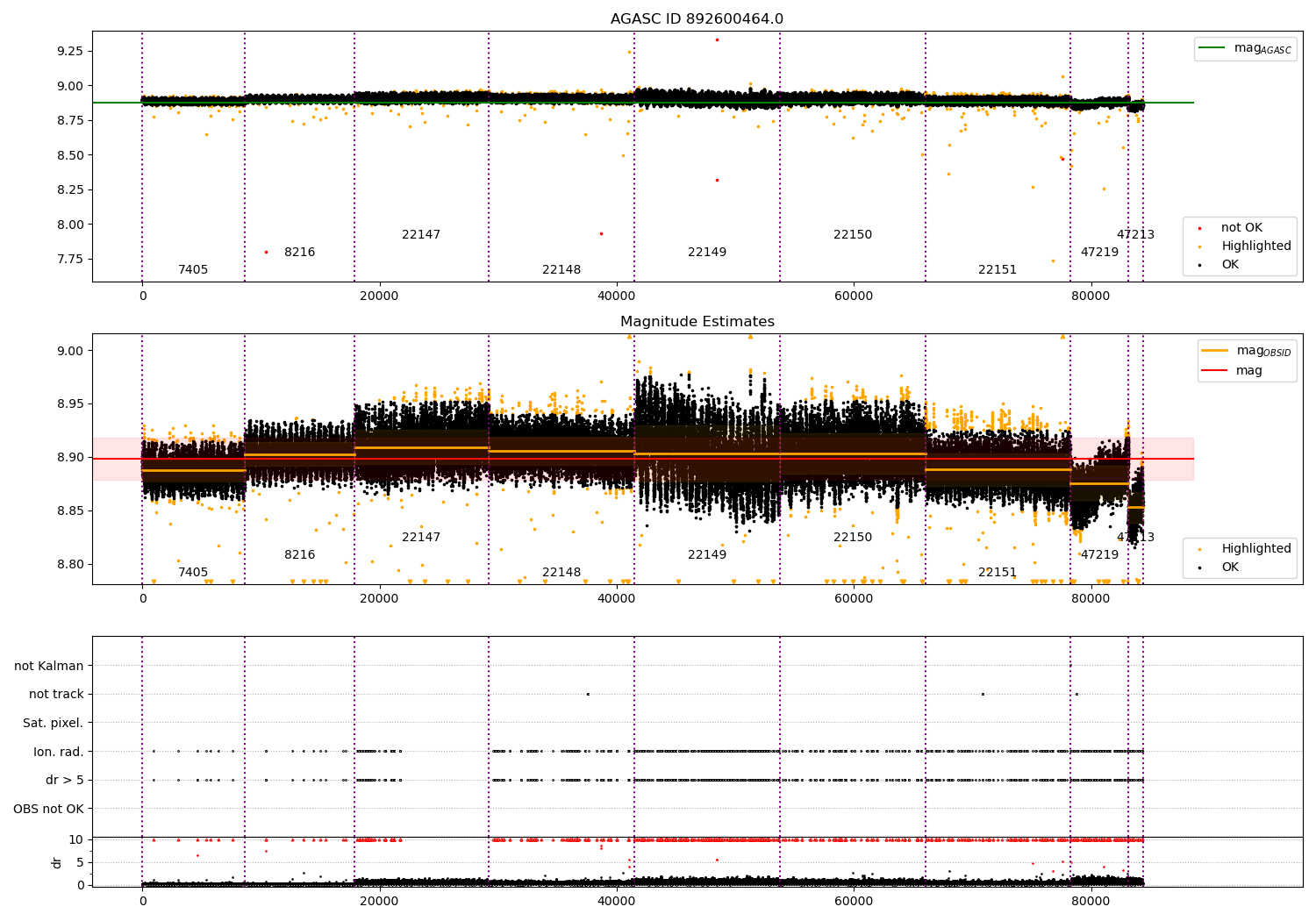Click obsid label "22151" in the top plot
This screenshot has width=1316, height=921.
click(x=998, y=270)
